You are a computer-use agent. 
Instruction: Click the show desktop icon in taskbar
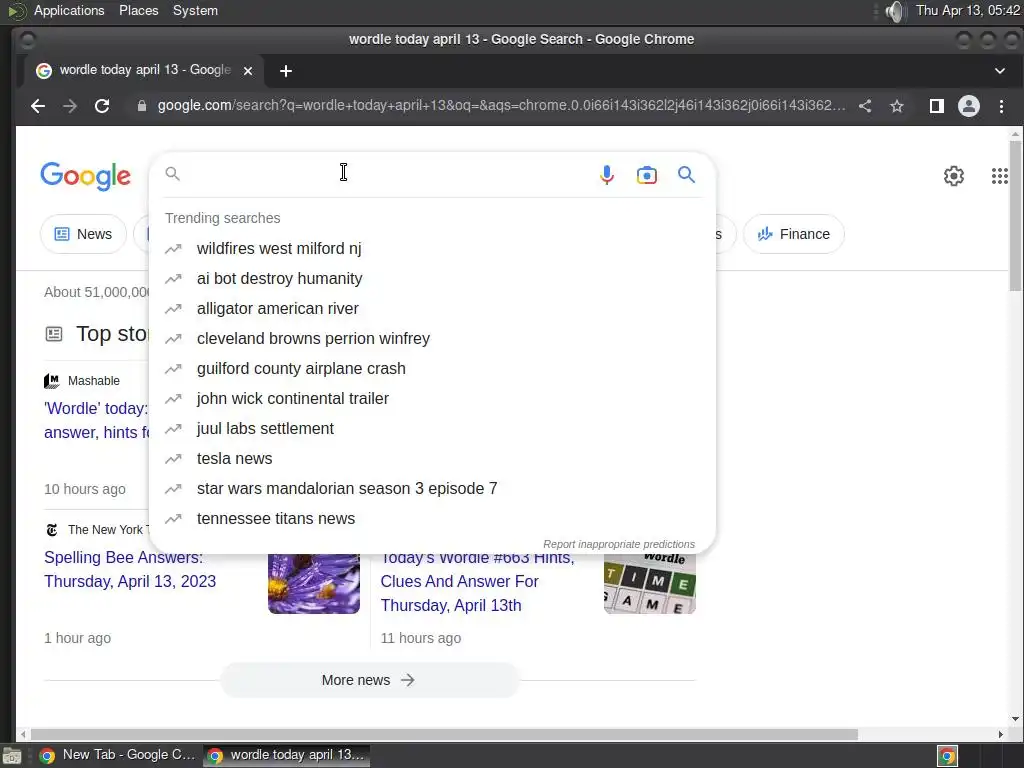tap(12, 756)
